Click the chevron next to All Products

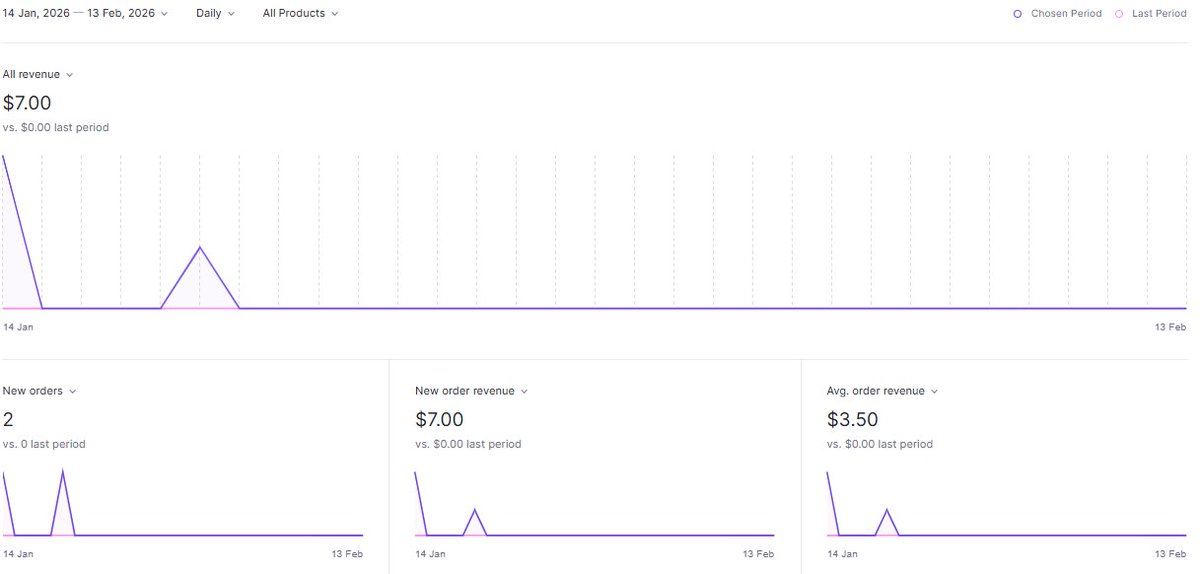pos(334,14)
